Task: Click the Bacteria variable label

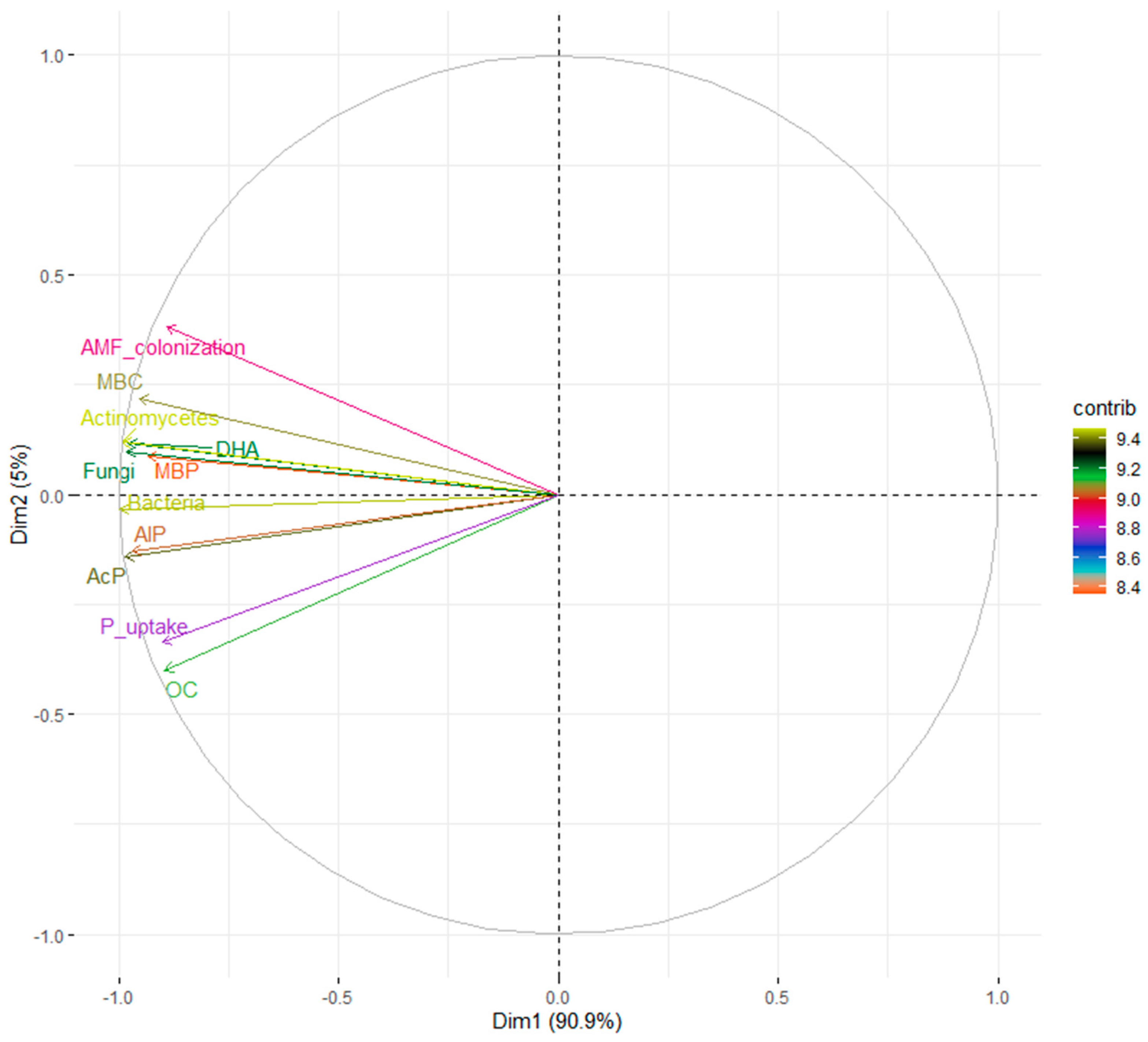Action: coord(166,503)
